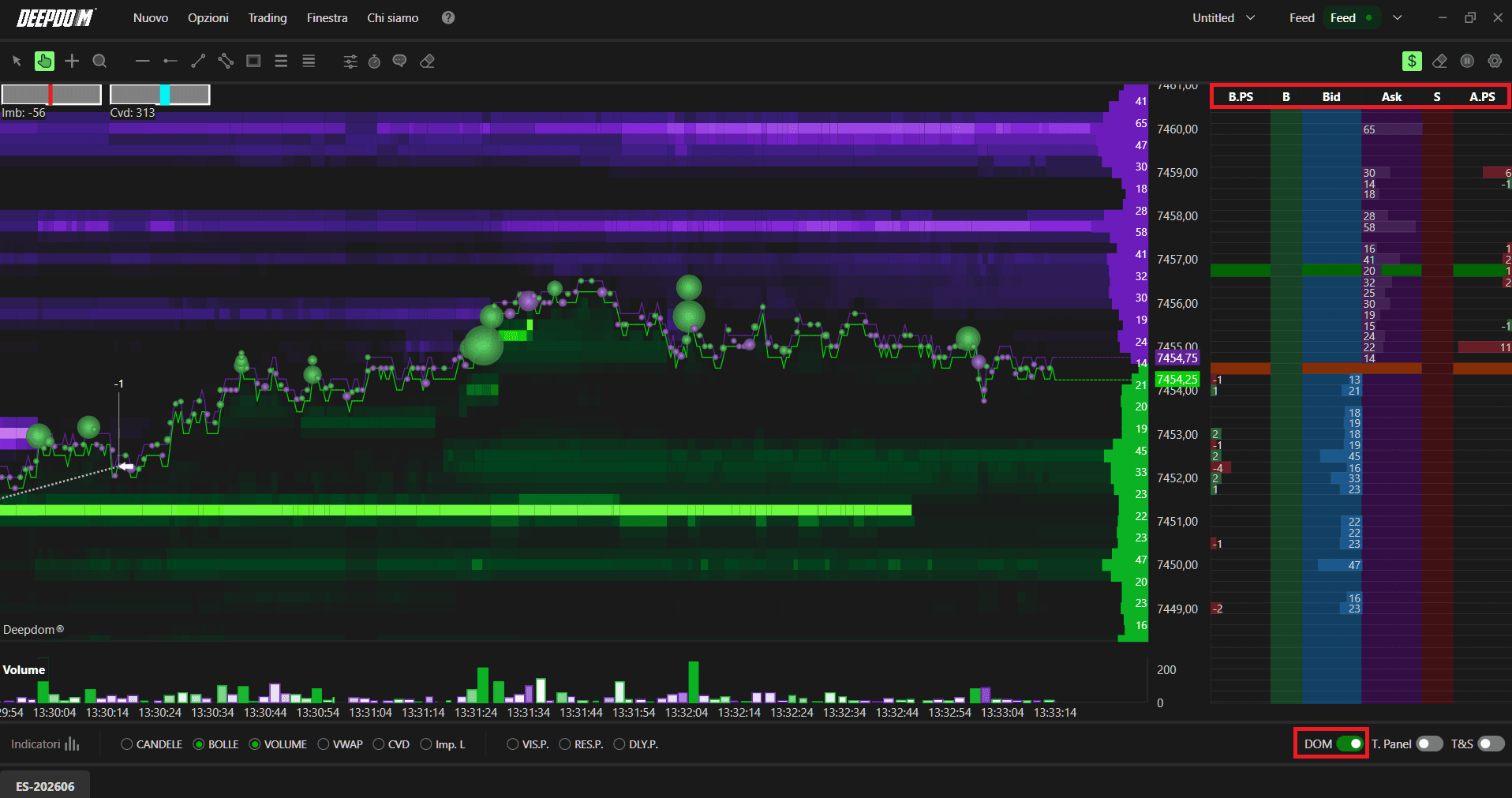The image size is (1512, 798).
Task: Click the Indicatori label
Action: click(36, 744)
